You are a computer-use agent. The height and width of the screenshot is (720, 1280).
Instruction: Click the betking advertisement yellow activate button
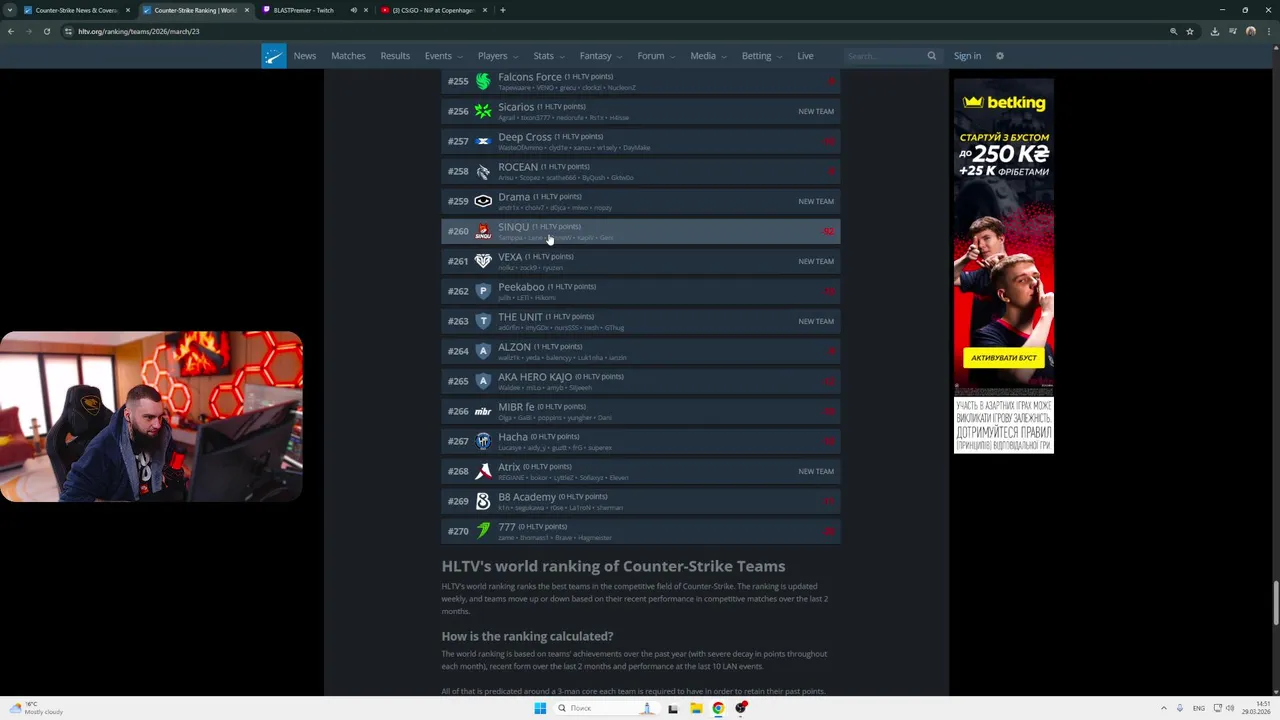pyautogui.click(x=1003, y=357)
